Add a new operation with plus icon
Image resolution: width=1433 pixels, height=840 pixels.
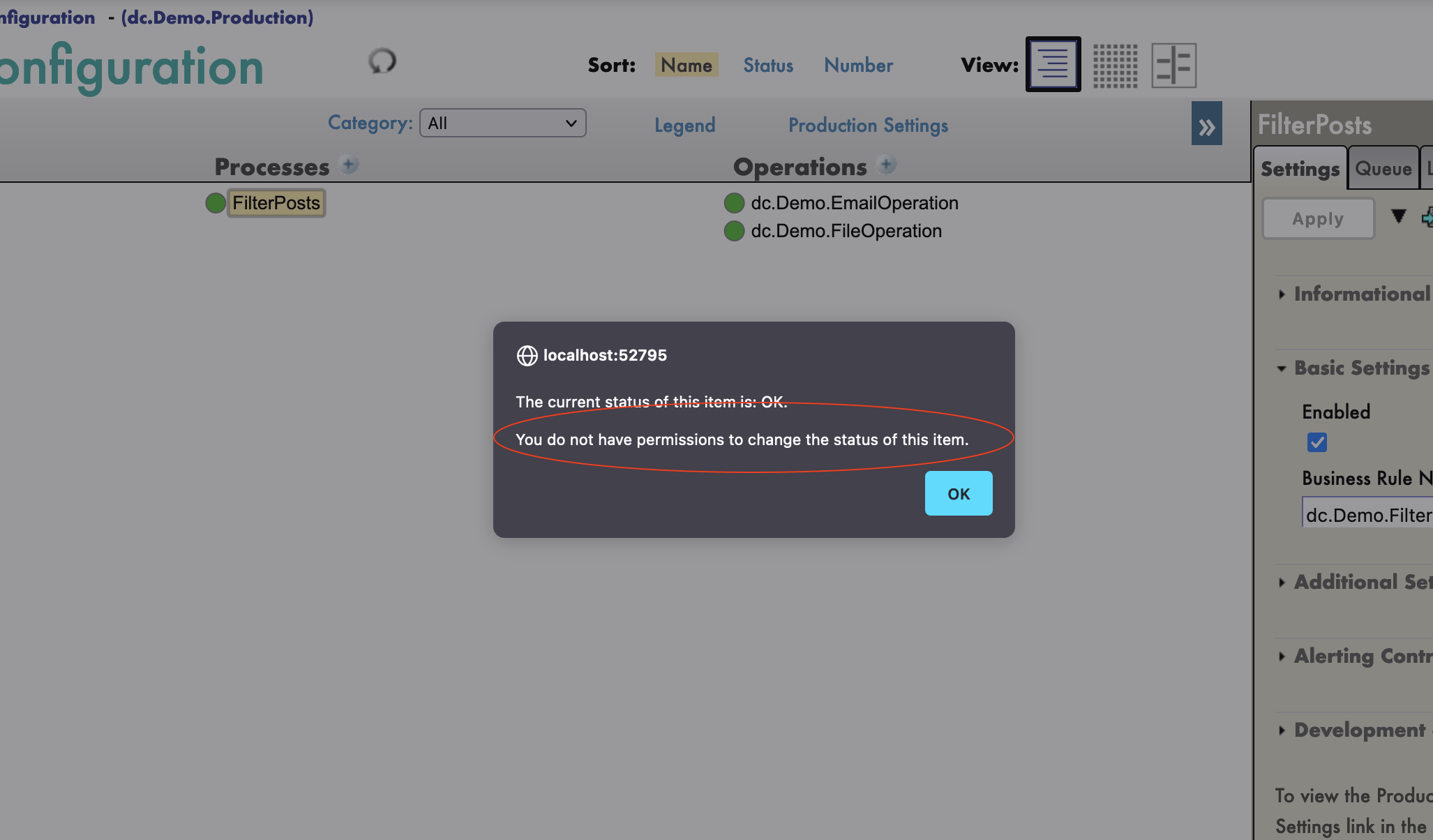coord(887,165)
